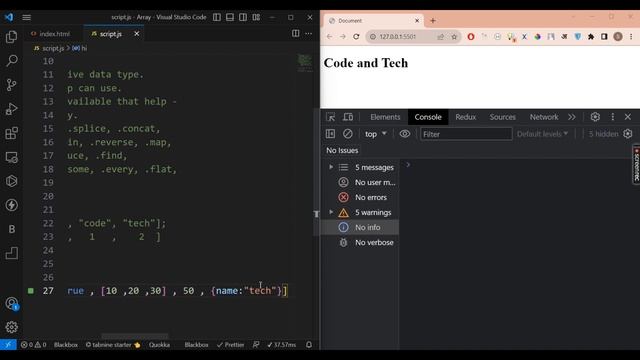This screenshot has width=640, height=360.
Task: Switch to the Network tab in DevTools
Action: (x=544, y=117)
